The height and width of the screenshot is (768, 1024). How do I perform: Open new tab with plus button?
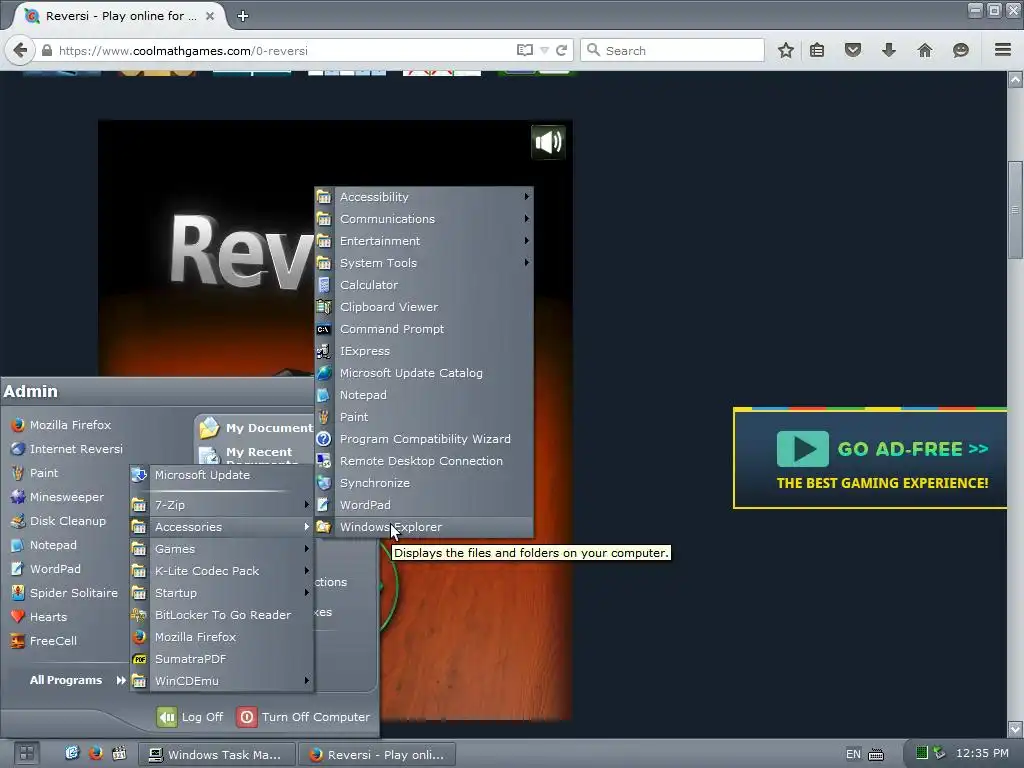243,16
